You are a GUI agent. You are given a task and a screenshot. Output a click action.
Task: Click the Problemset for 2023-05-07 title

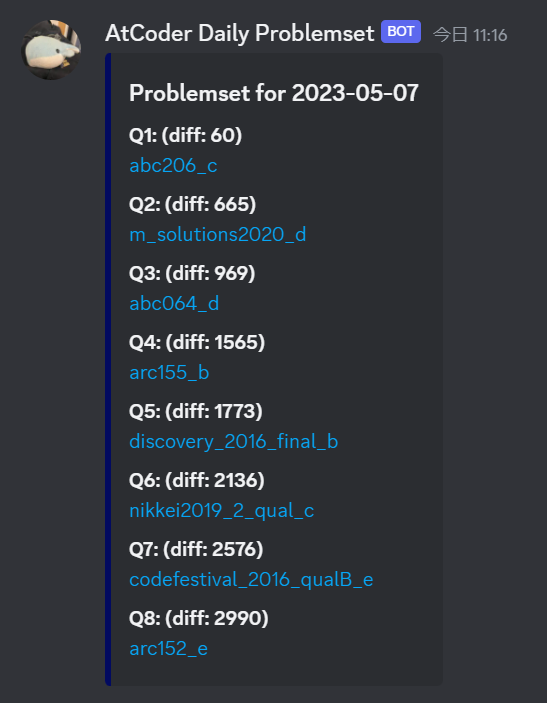coord(274,93)
